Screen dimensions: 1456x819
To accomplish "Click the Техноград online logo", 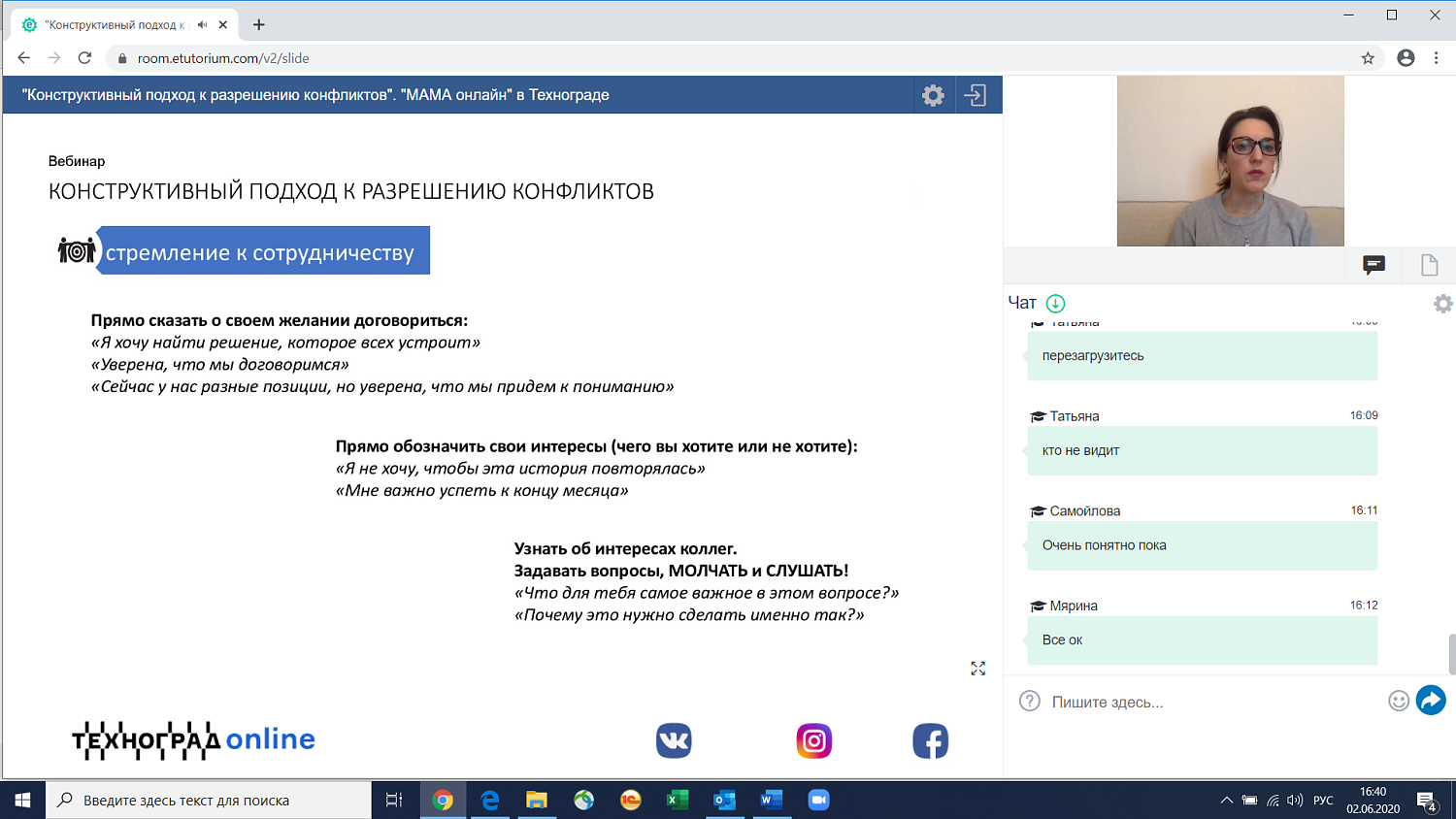I will point(194,740).
